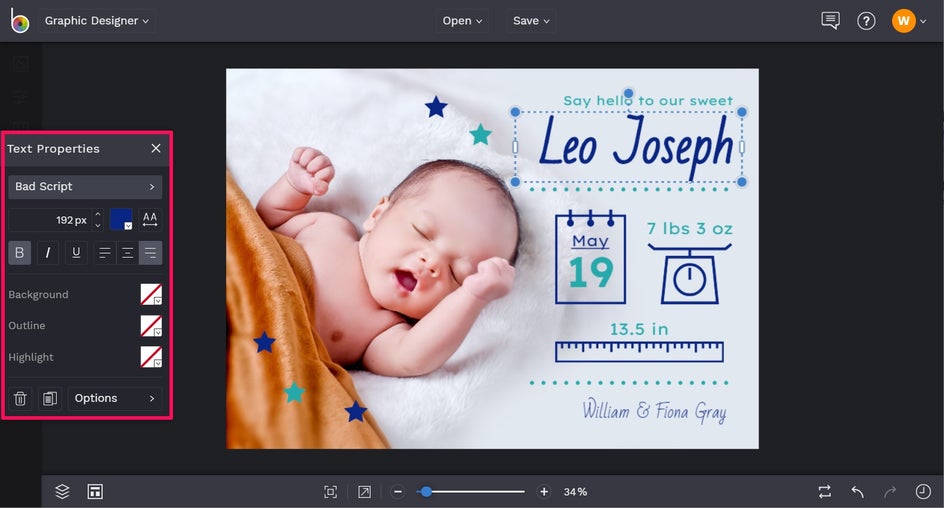The image size is (944, 508).
Task: Close the Text Properties panel
Action: 156,148
